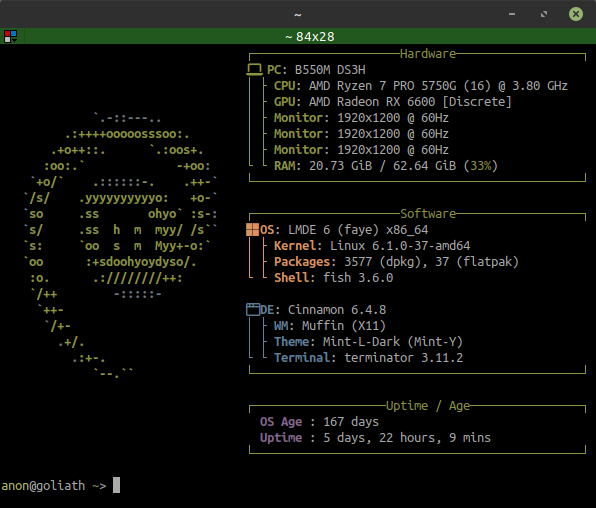The height and width of the screenshot is (508, 596).
Task: Click the kernel text "Linux 6.1.0-37-amd64"
Action: (400, 246)
